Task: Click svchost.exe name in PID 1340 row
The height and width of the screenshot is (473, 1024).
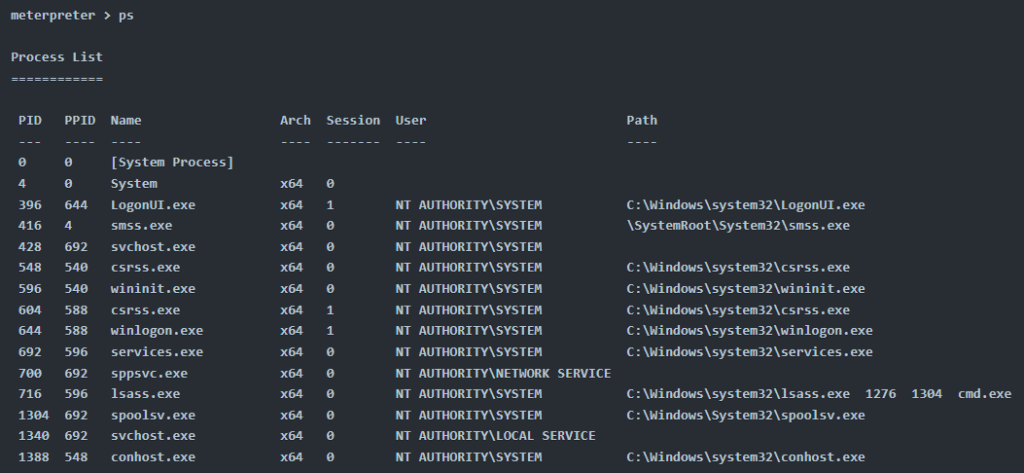Action: point(153,435)
